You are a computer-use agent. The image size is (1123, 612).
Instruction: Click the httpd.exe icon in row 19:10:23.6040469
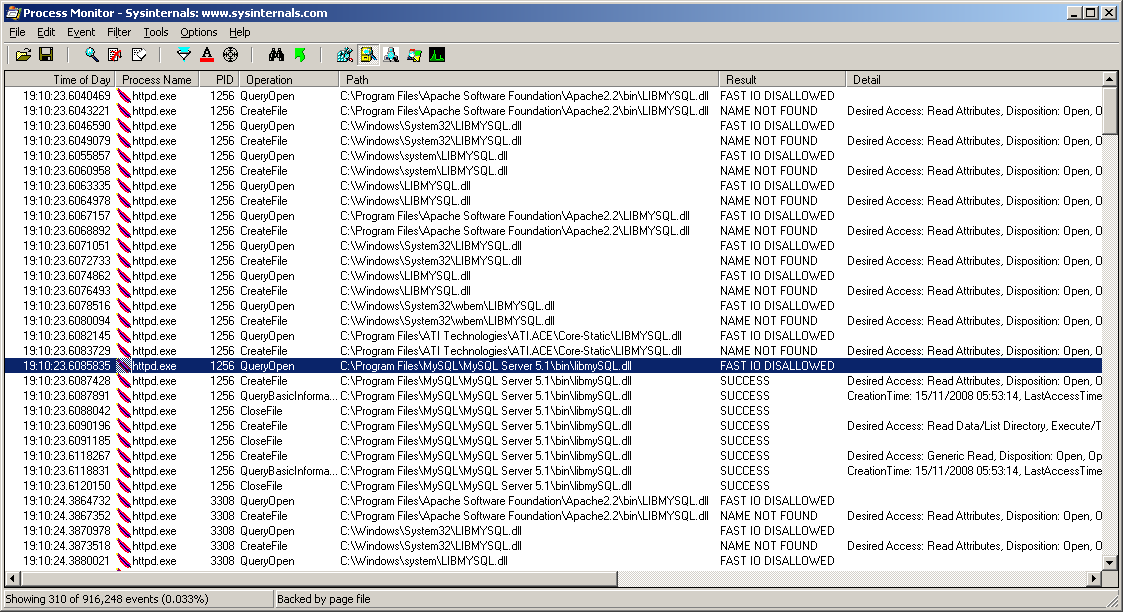click(124, 96)
